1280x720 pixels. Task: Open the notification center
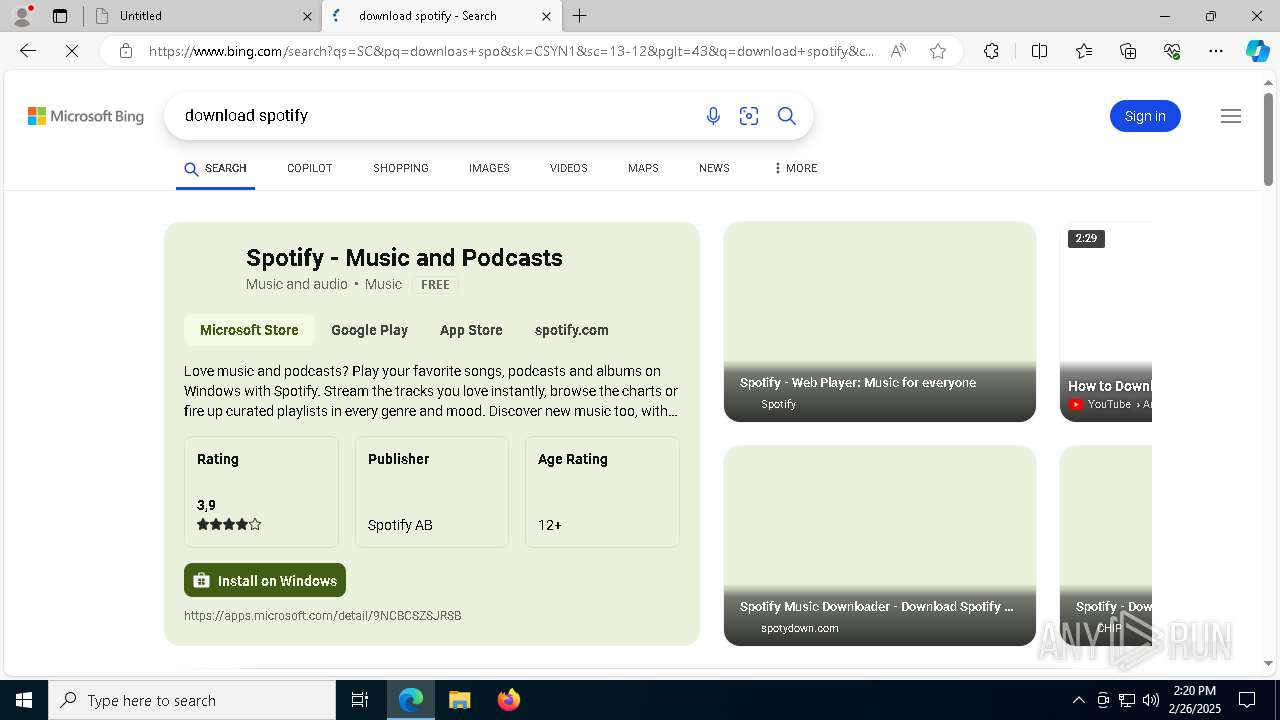[1247, 700]
